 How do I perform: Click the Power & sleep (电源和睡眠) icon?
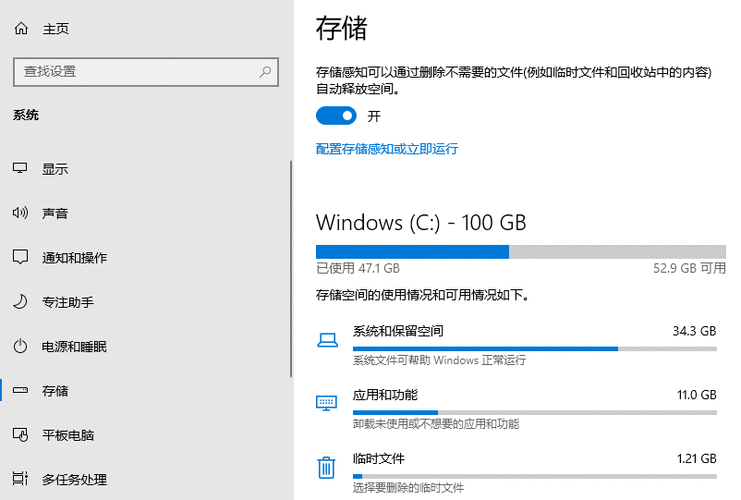click(x=20, y=346)
